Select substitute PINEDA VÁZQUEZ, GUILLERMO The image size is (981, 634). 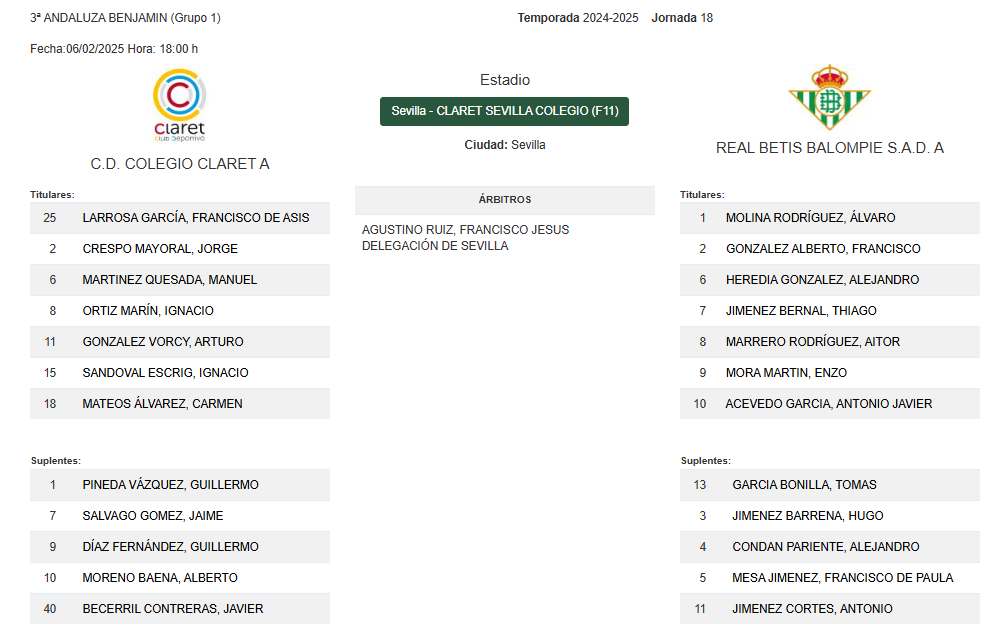pos(180,484)
